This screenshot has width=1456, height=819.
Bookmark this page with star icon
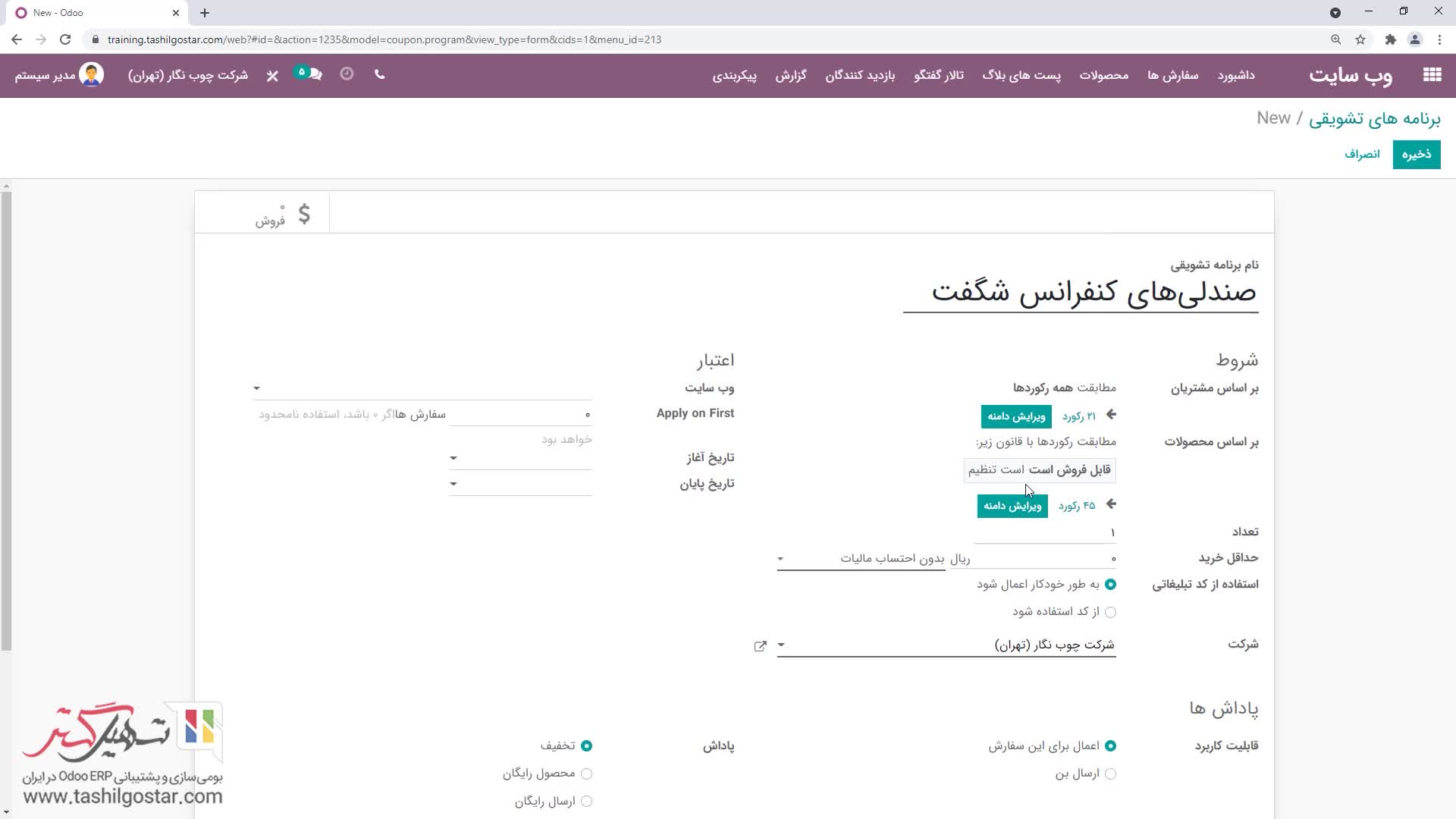click(x=1360, y=39)
